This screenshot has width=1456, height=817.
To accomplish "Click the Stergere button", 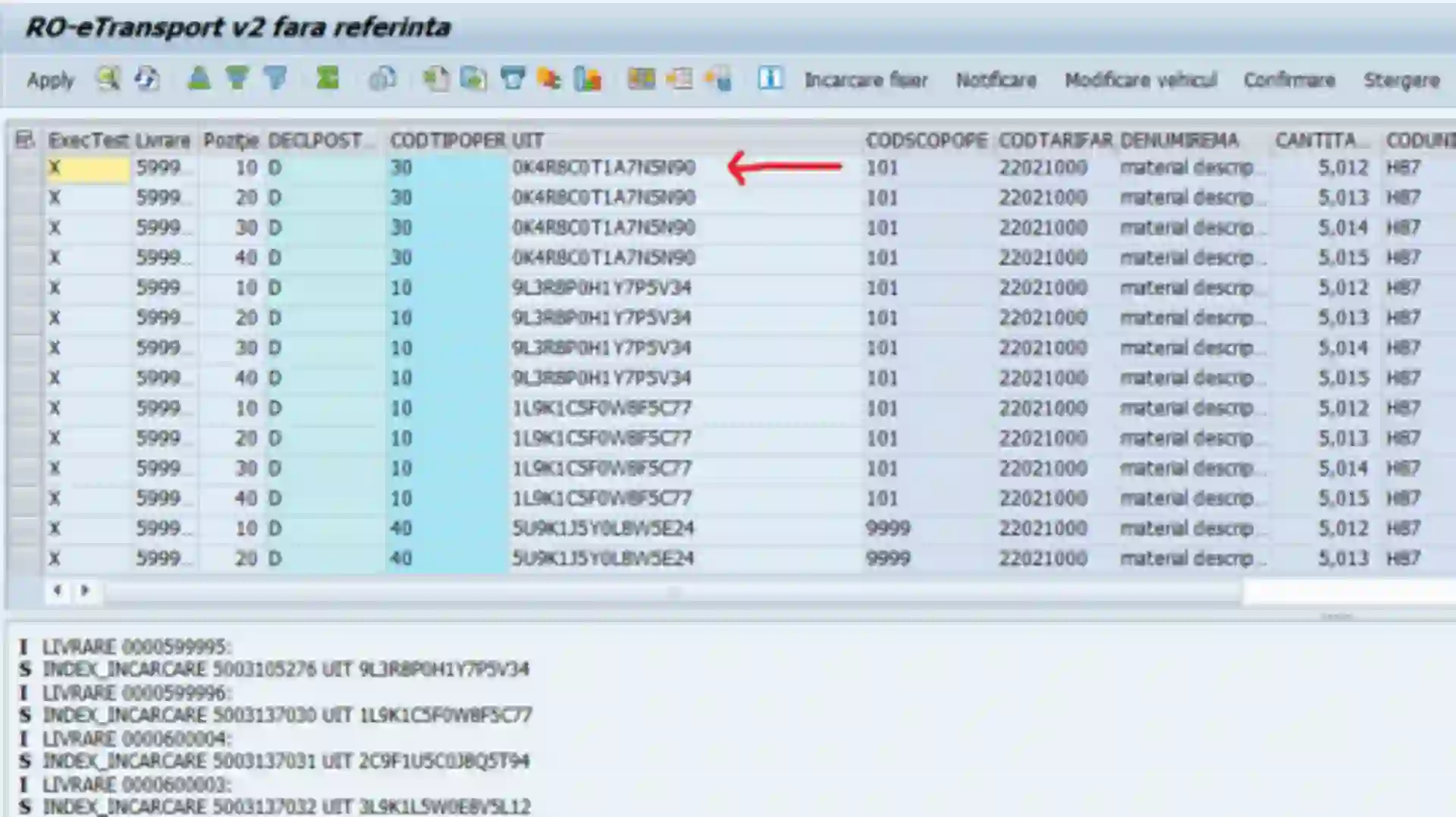I will (1401, 80).
